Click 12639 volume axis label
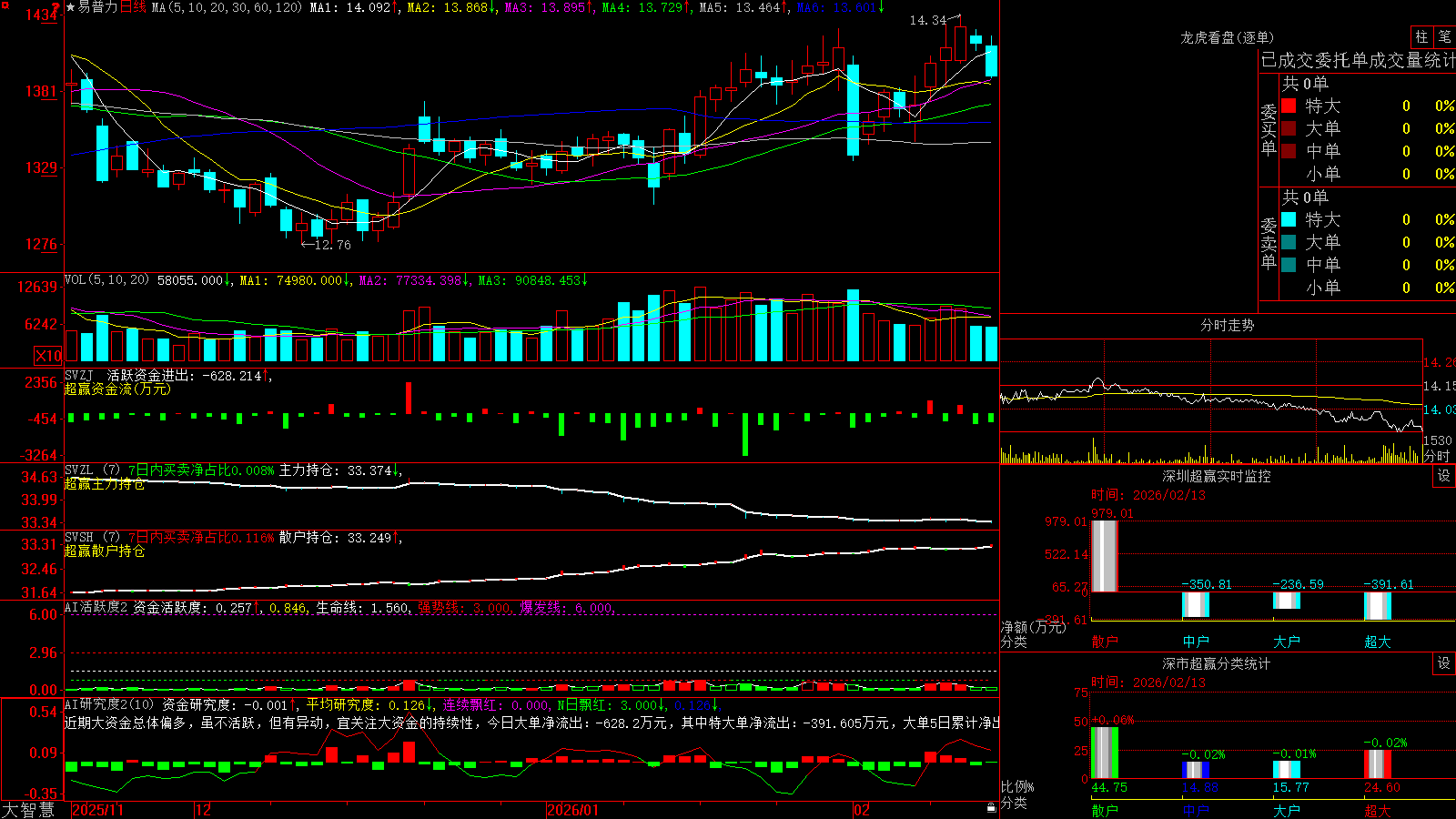The height and width of the screenshot is (819, 1456). pyautogui.click(x=37, y=288)
